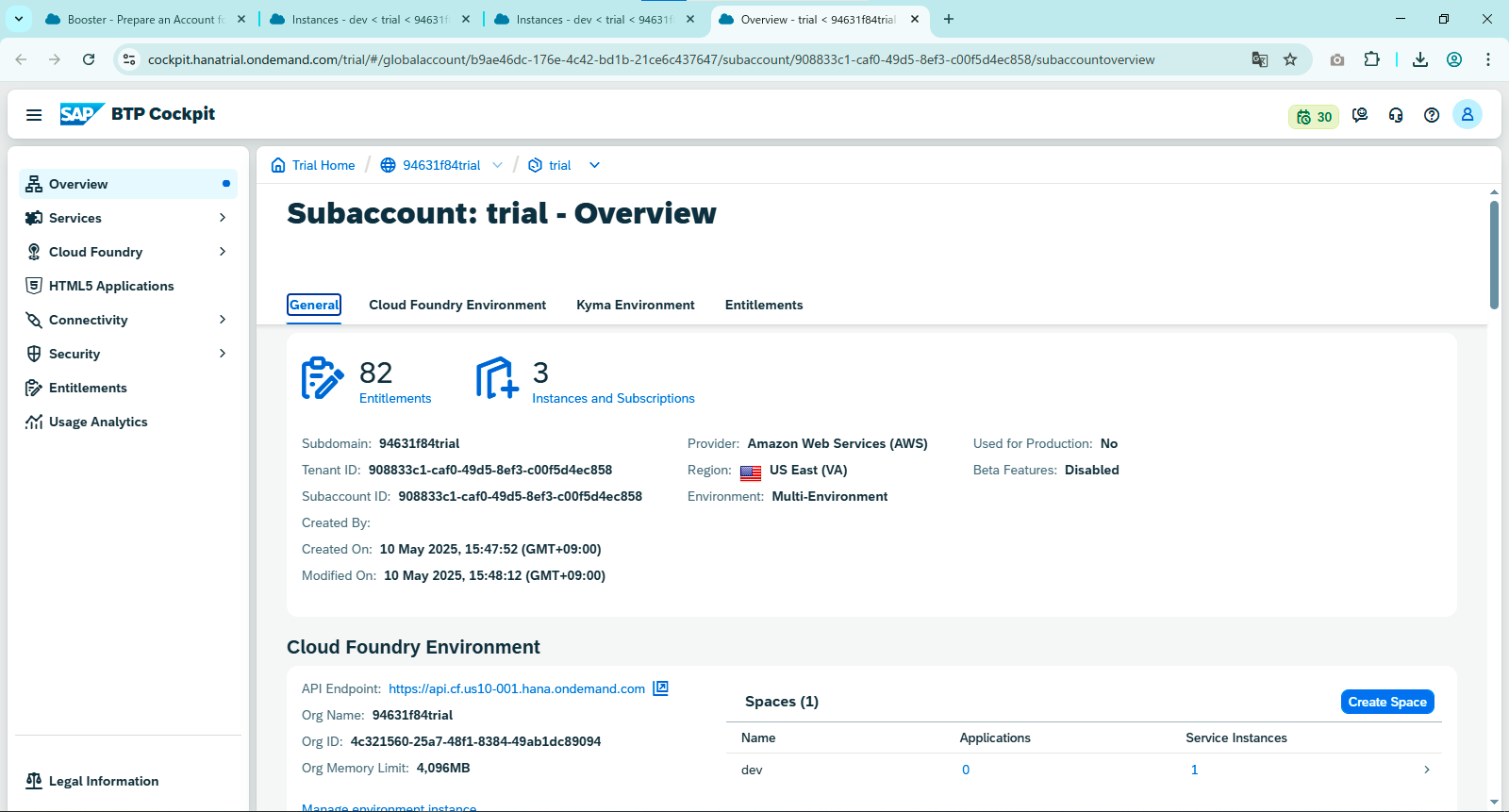
Task: Click the Instances and Subscriptions icon
Action: [x=497, y=378]
